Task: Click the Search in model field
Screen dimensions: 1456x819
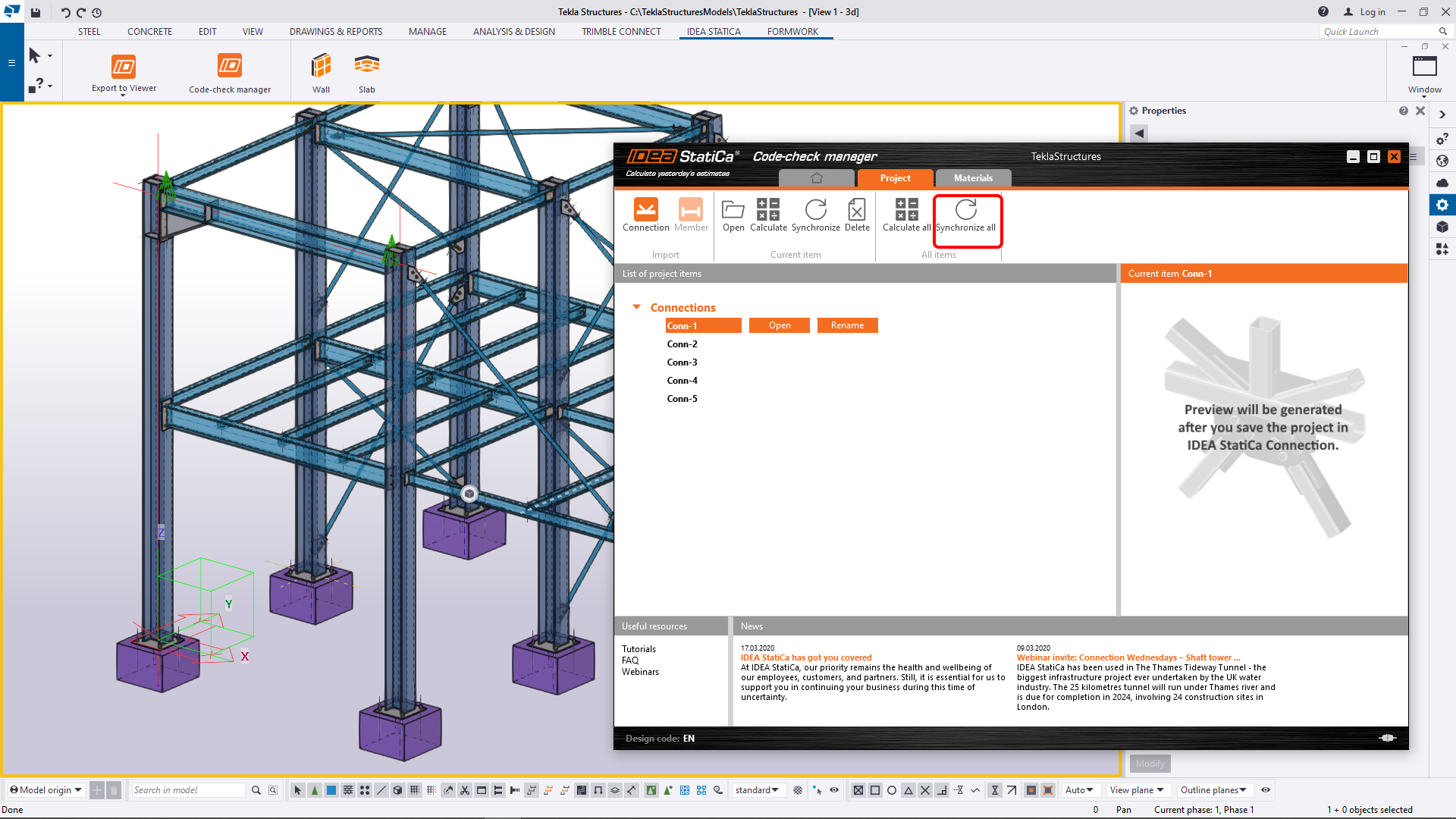Action: tap(187, 790)
